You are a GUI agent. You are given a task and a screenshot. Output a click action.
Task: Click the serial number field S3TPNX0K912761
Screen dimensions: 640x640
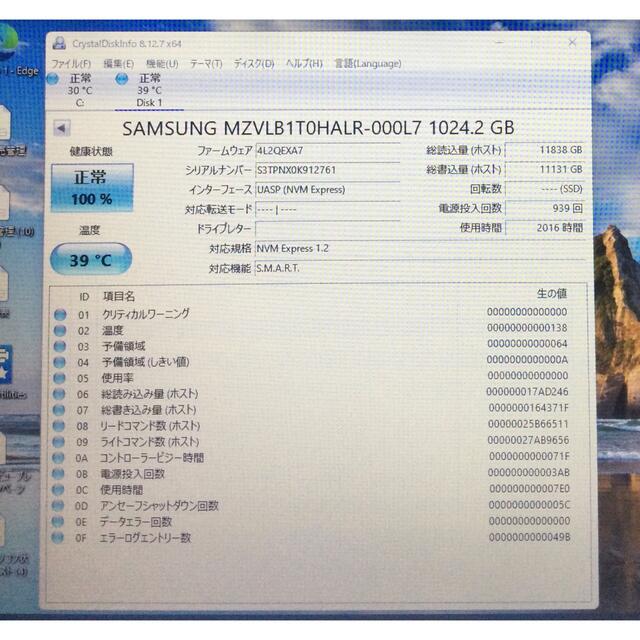(327, 170)
